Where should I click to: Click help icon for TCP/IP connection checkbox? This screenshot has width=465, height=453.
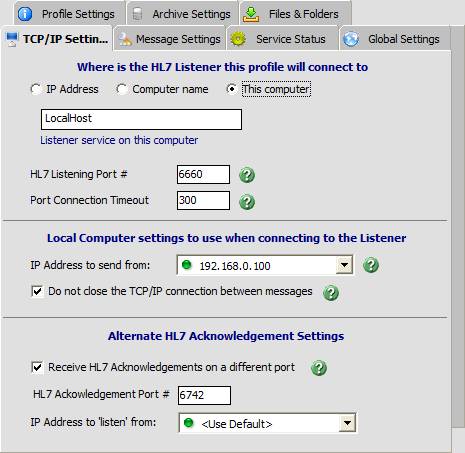[x=331, y=293]
